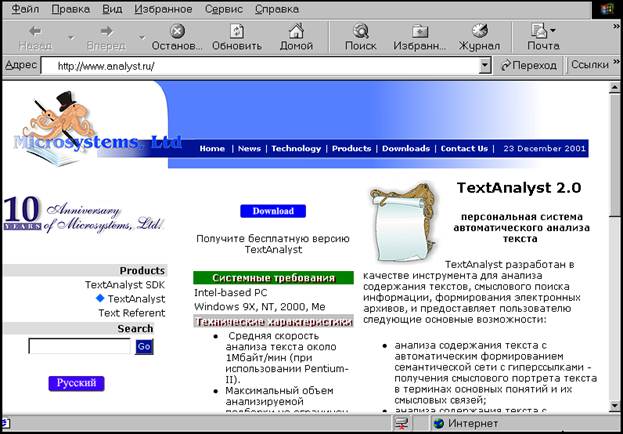Open Search (Поиск) toolbar icon

click(x=360, y=31)
